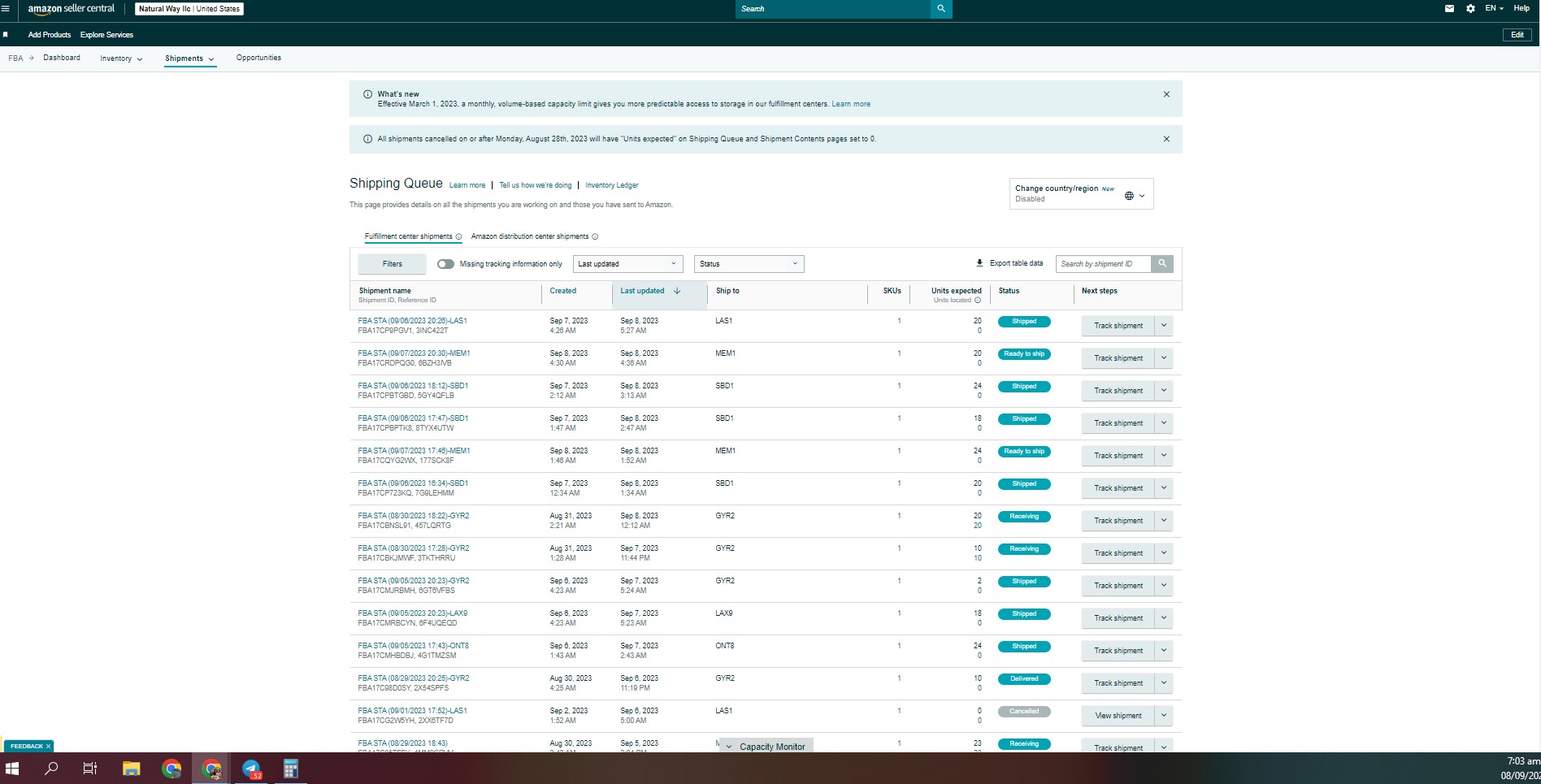Image resolution: width=1541 pixels, height=784 pixels.
Task: Open Task View on the taskbar
Action: tap(90, 768)
